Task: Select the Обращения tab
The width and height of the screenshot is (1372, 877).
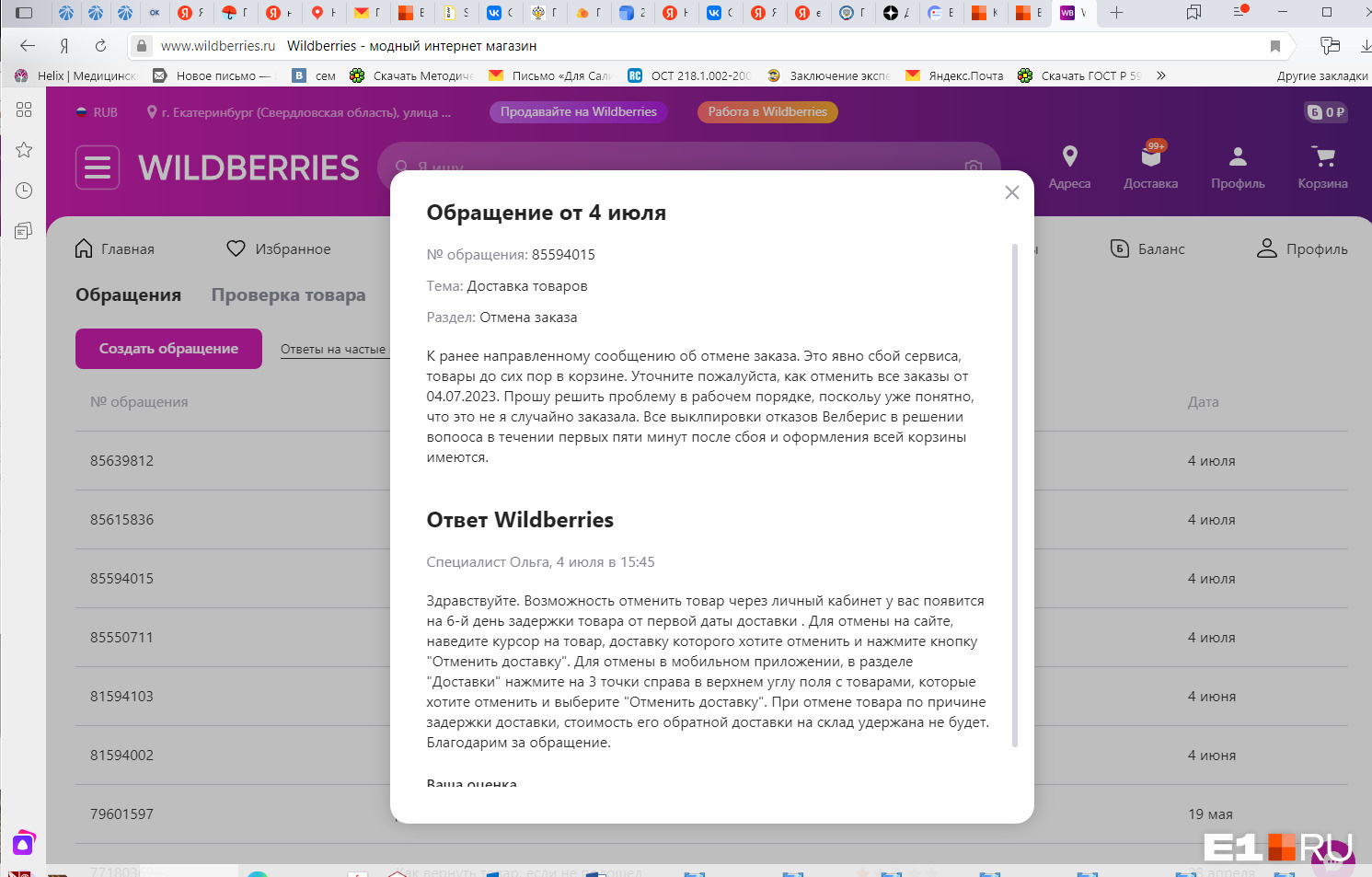Action: point(128,294)
